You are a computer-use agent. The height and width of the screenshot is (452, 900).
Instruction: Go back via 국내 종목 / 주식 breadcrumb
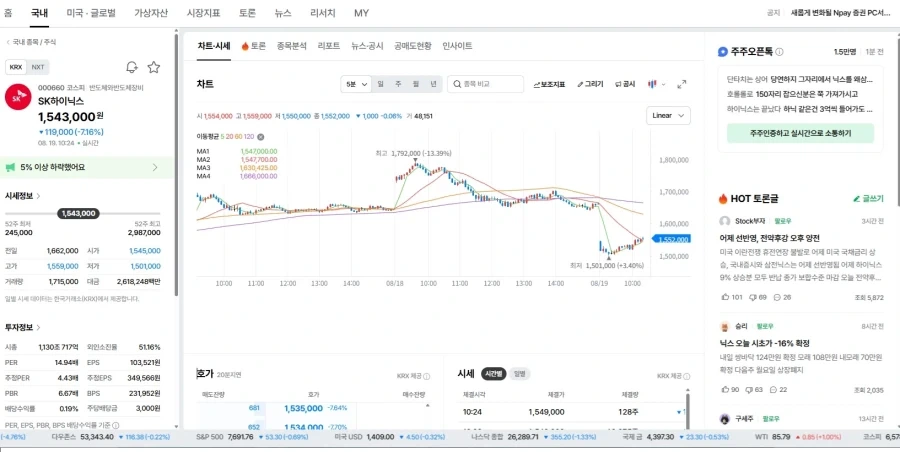tap(31, 42)
